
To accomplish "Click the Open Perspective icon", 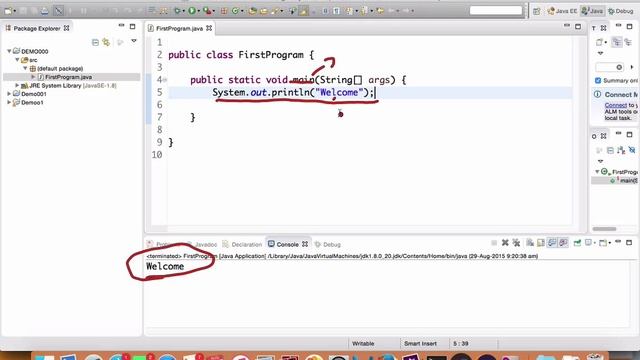I will (x=537, y=11).
